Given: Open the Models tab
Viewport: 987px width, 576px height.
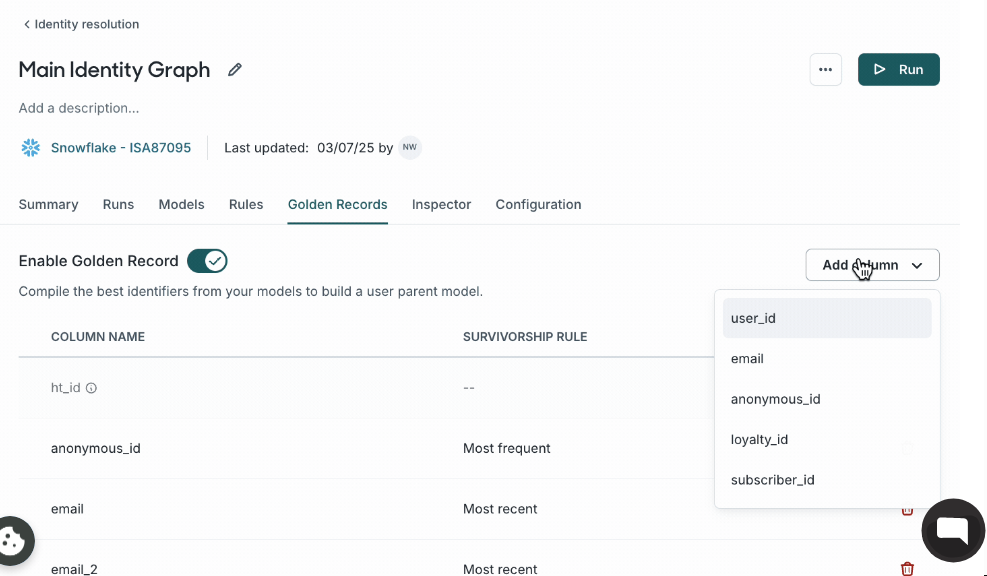Looking at the screenshot, I should click(x=181, y=205).
